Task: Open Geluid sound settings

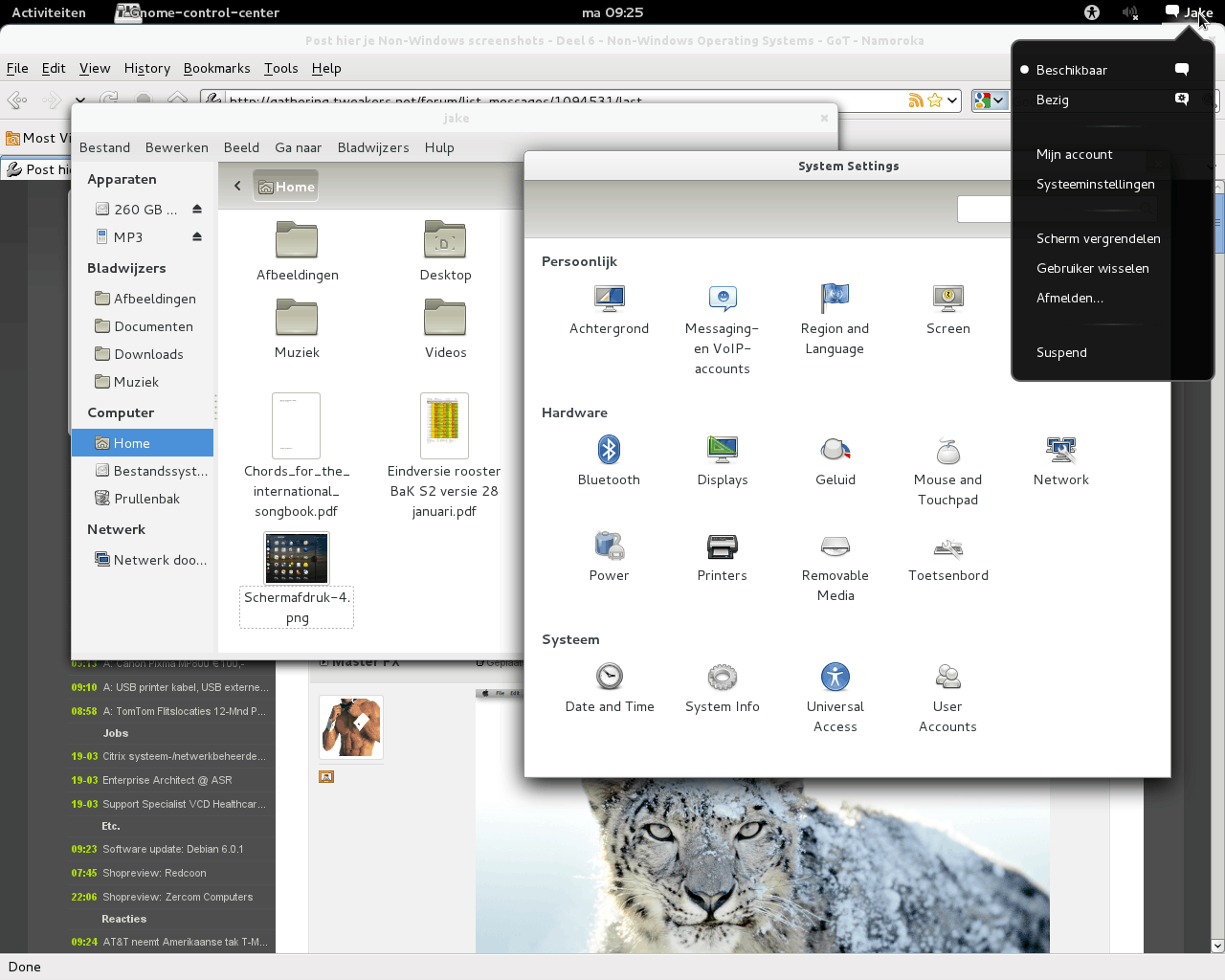Action: tap(835, 460)
